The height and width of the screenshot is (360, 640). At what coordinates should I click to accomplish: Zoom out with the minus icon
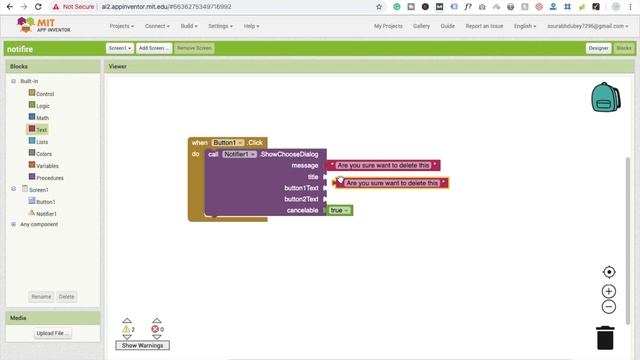[609, 307]
